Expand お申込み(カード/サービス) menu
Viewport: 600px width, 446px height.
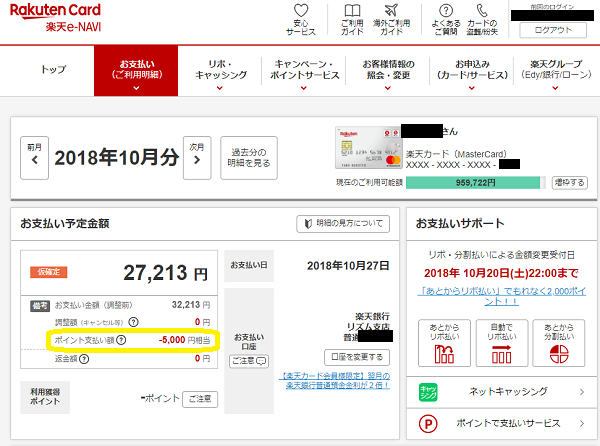[472, 71]
